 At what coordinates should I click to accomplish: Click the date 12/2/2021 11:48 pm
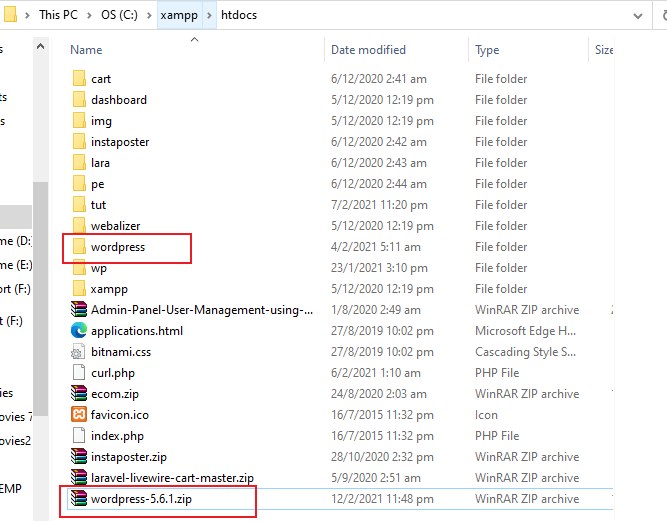[382, 498]
